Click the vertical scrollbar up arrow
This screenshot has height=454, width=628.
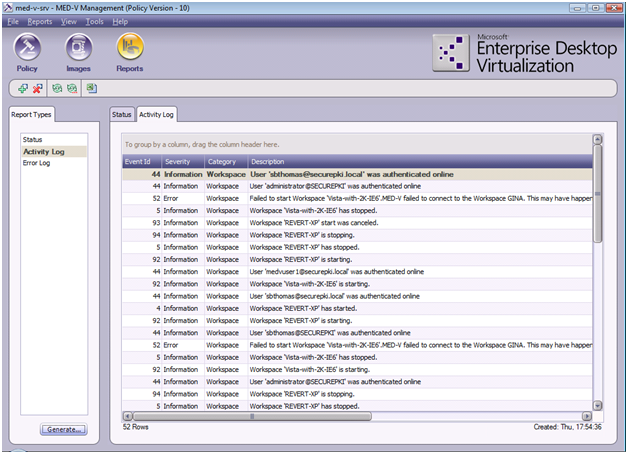[x=597, y=139]
